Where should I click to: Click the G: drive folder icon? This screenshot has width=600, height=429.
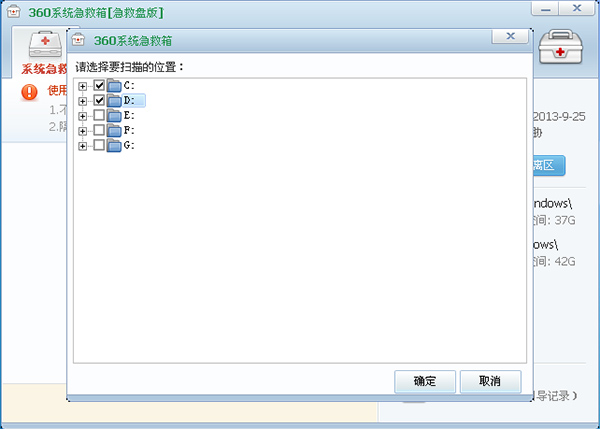click(114, 145)
